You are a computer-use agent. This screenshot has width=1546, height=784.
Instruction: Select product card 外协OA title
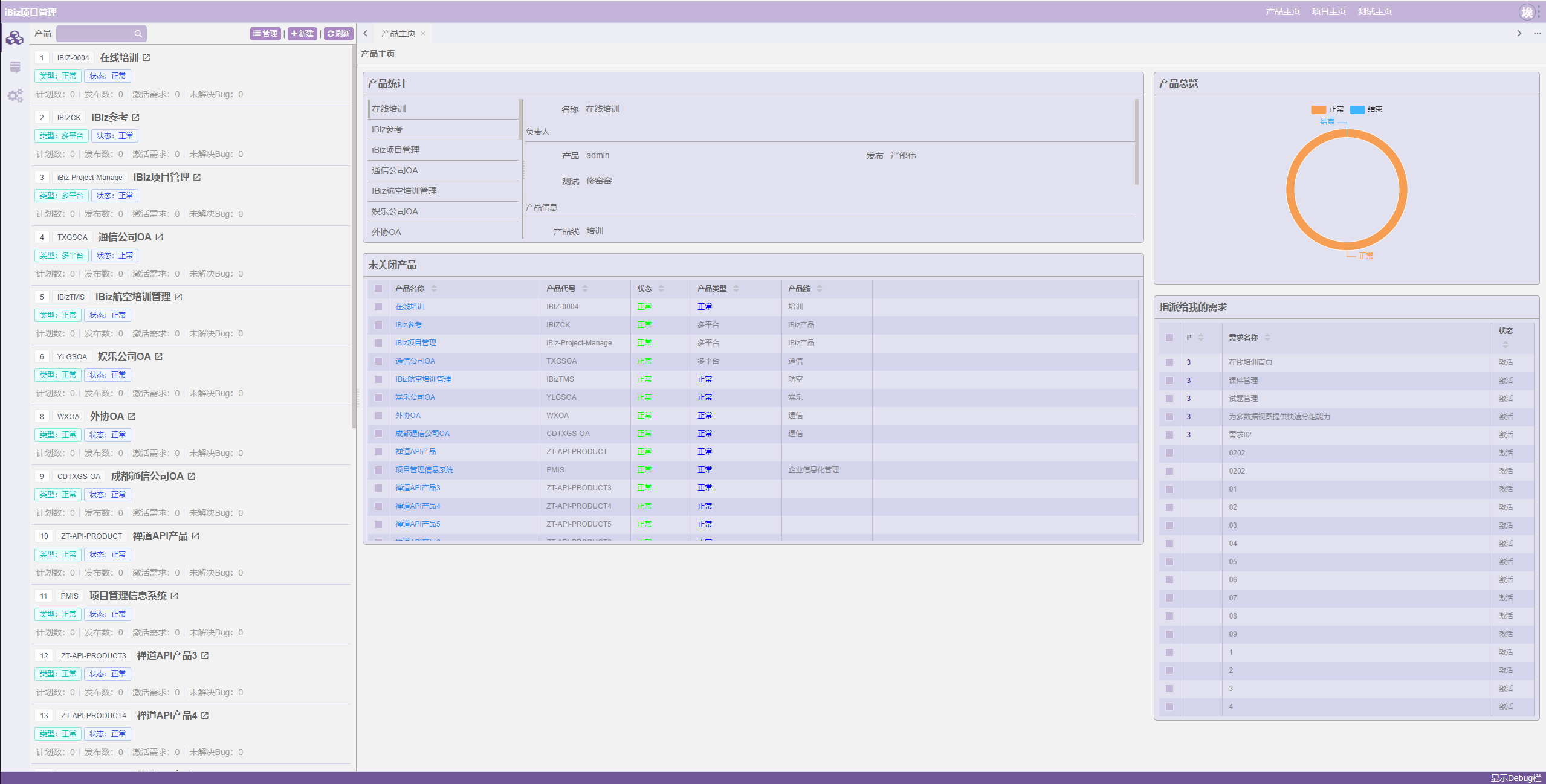click(107, 417)
